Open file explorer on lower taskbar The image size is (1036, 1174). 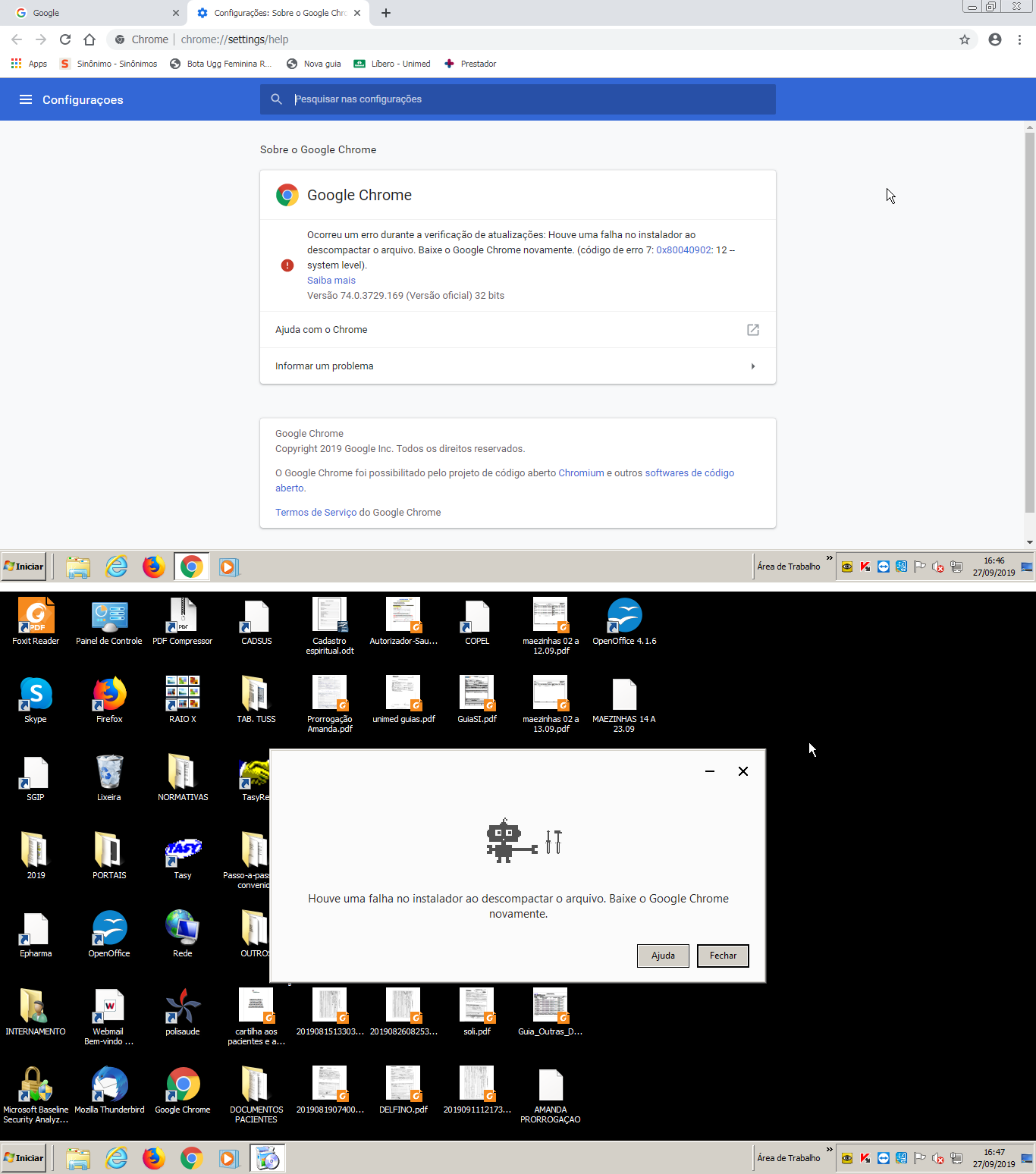pyautogui.click(x=78, y=1158)
